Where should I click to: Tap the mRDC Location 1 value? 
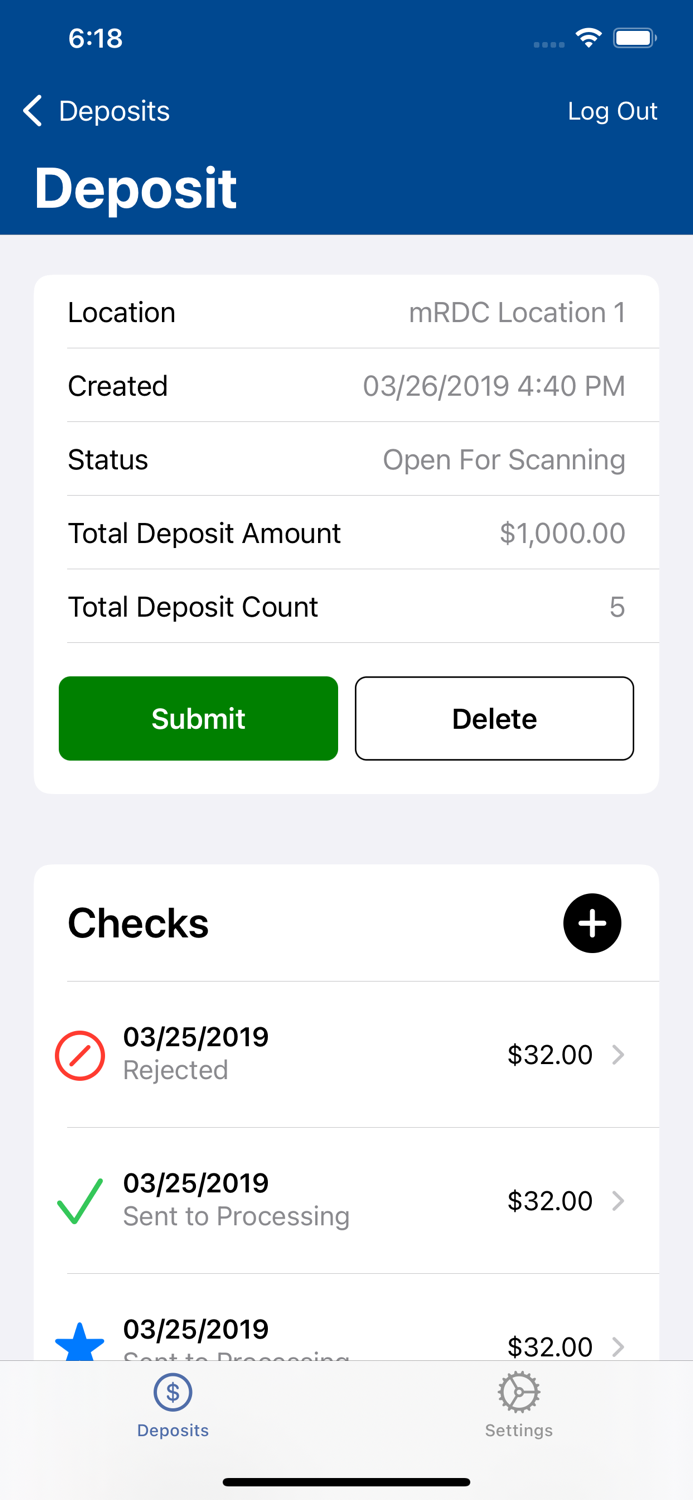point(518,312)
